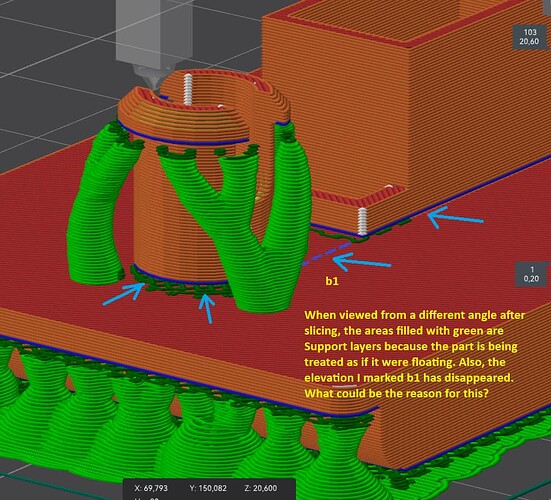Click the lower-left blue arrow near cylinder base
551x500 pixels.
(124, 294)
